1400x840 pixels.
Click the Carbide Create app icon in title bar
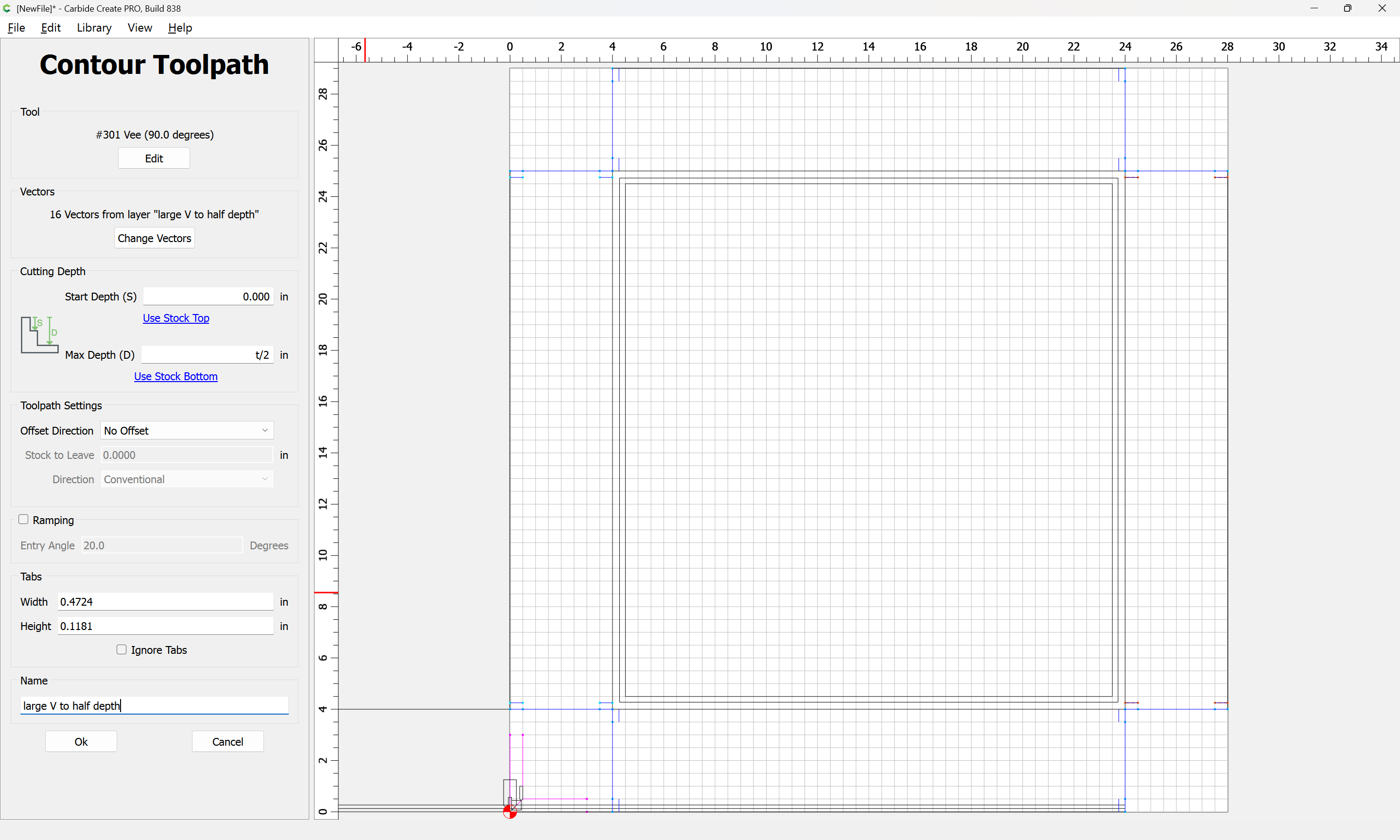point(7,8)
